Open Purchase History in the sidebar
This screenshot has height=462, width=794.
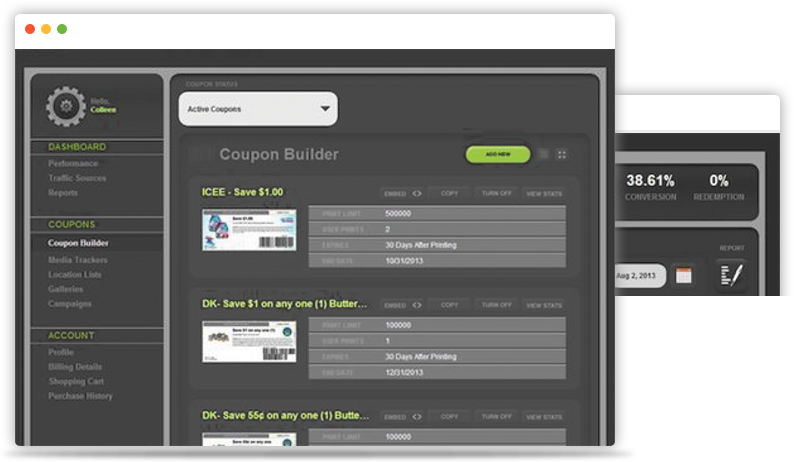80,396
